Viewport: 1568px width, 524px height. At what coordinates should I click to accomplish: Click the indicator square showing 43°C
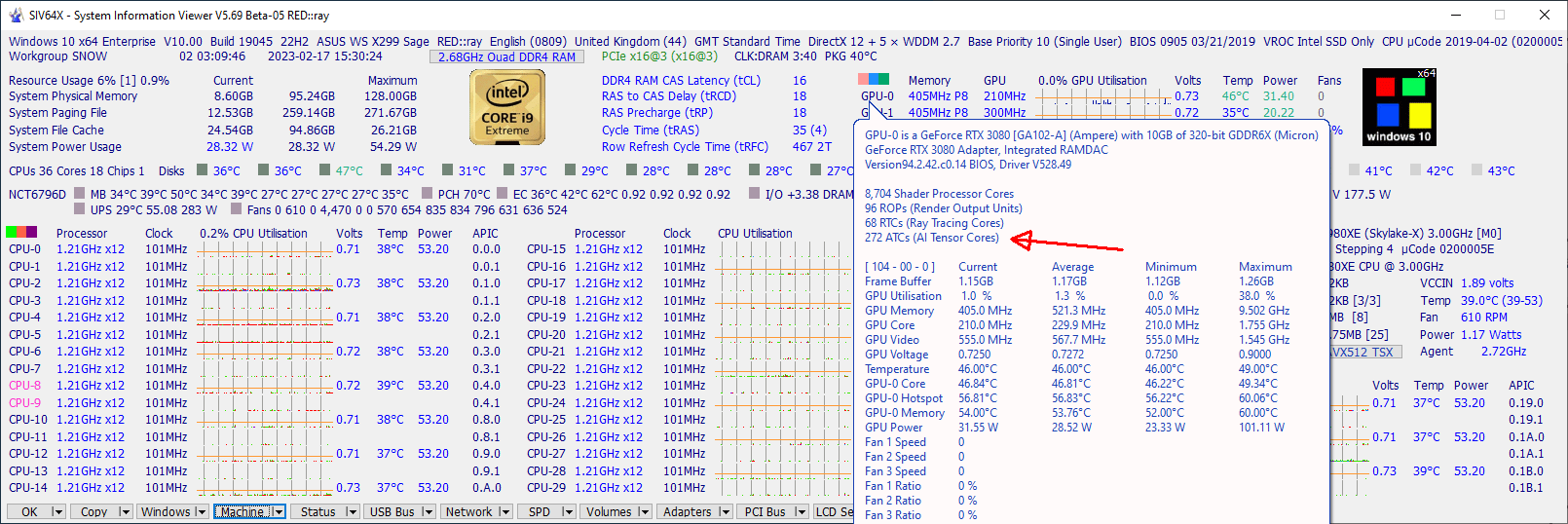[1477, 169]
